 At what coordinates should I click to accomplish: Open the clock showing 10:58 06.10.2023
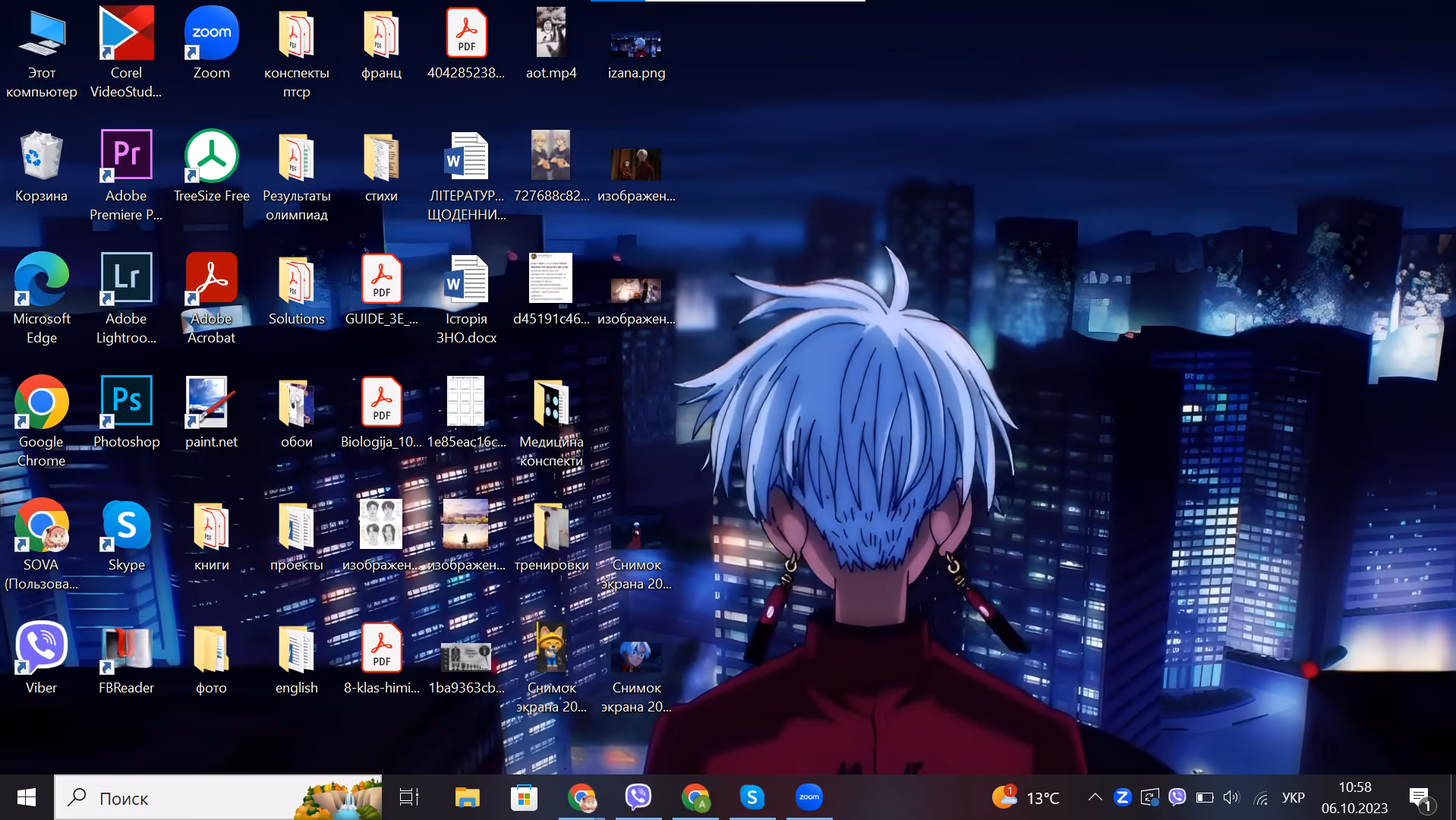1355,797
